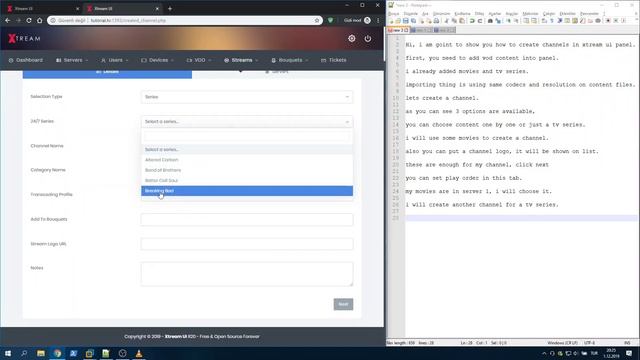Image resolution: width=640 pixels, height=360 pixels.
Task: Expand the Devices menu in navigation bar
Action: [158, 60]
